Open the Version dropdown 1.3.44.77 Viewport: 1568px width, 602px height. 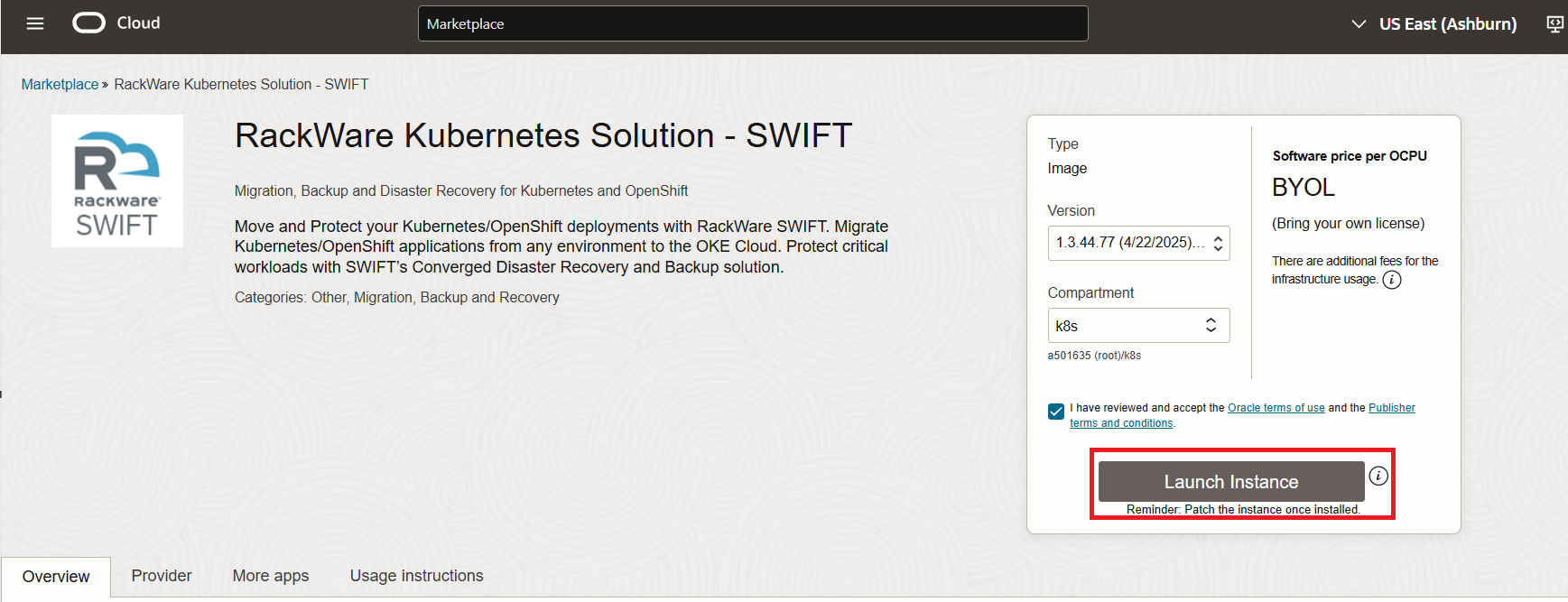pos(1138,243)
